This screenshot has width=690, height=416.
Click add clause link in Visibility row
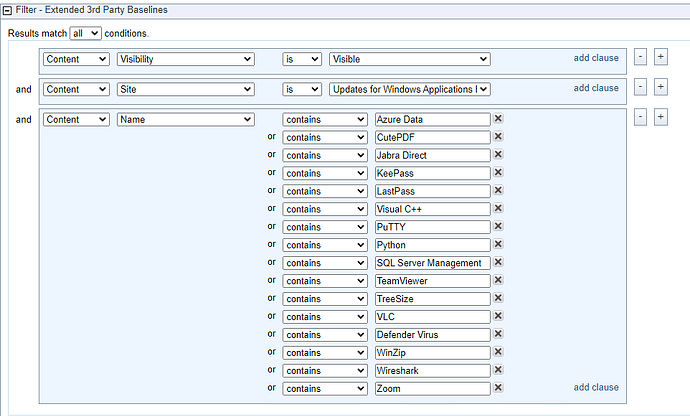pyautogui.click(x=596, y=58)
